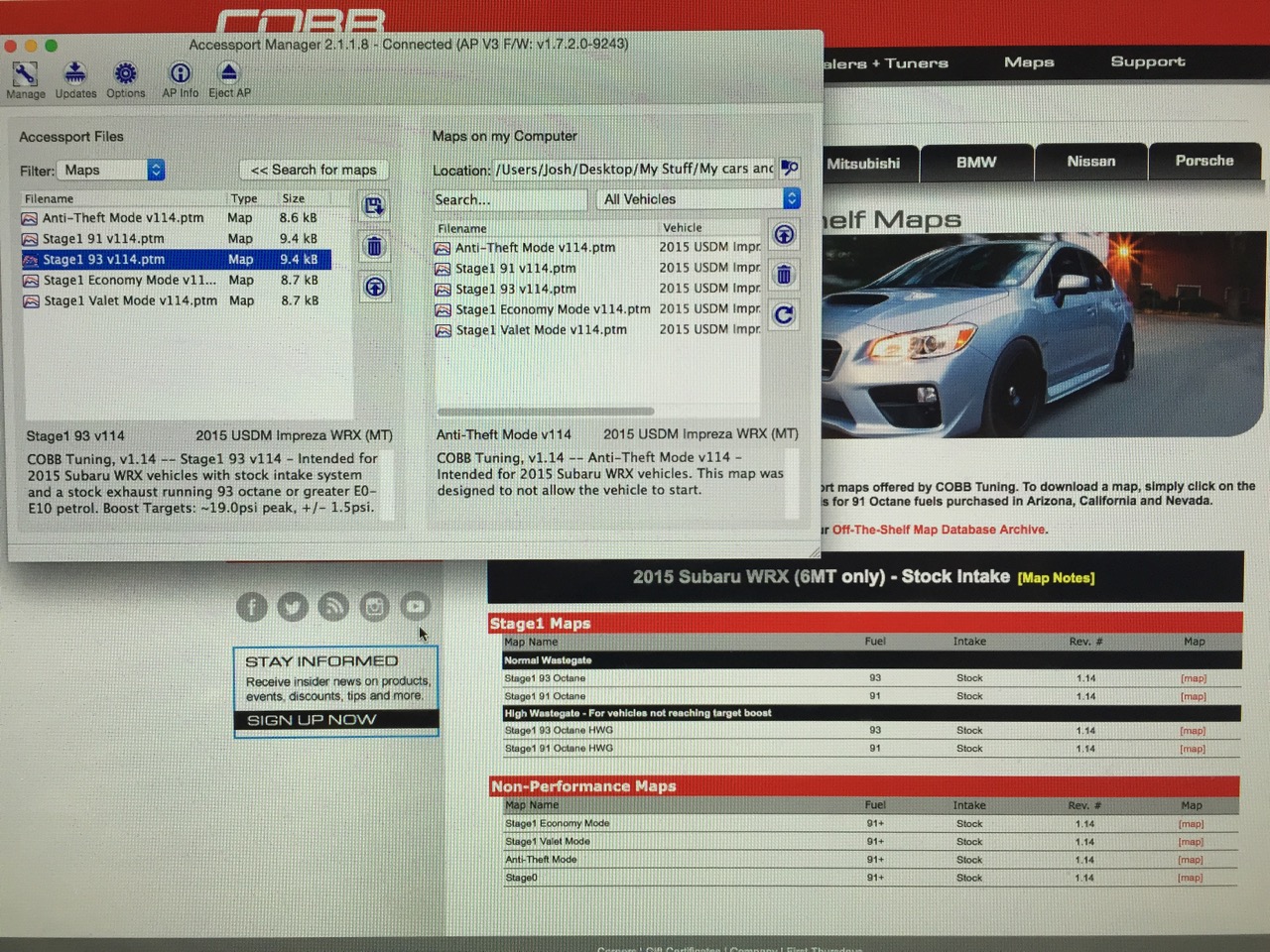Select Anti-Theft Mode v114.ptm on my computer
Screen dimensions: 1270x952
pos(598,248)
